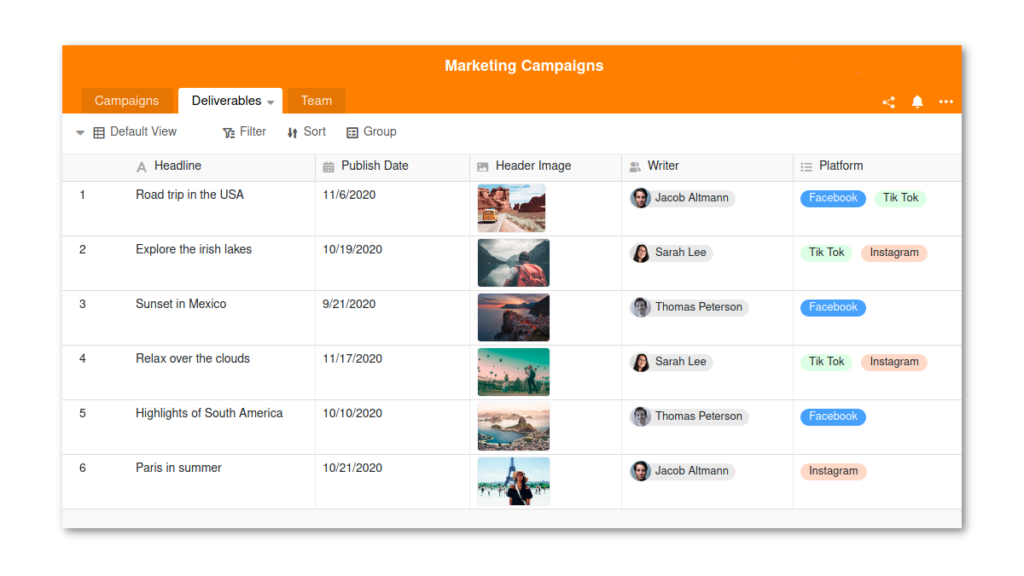1024x576 pixels.
Task: Switch to the Campaigns tab
Action: (x=127, y=101)
